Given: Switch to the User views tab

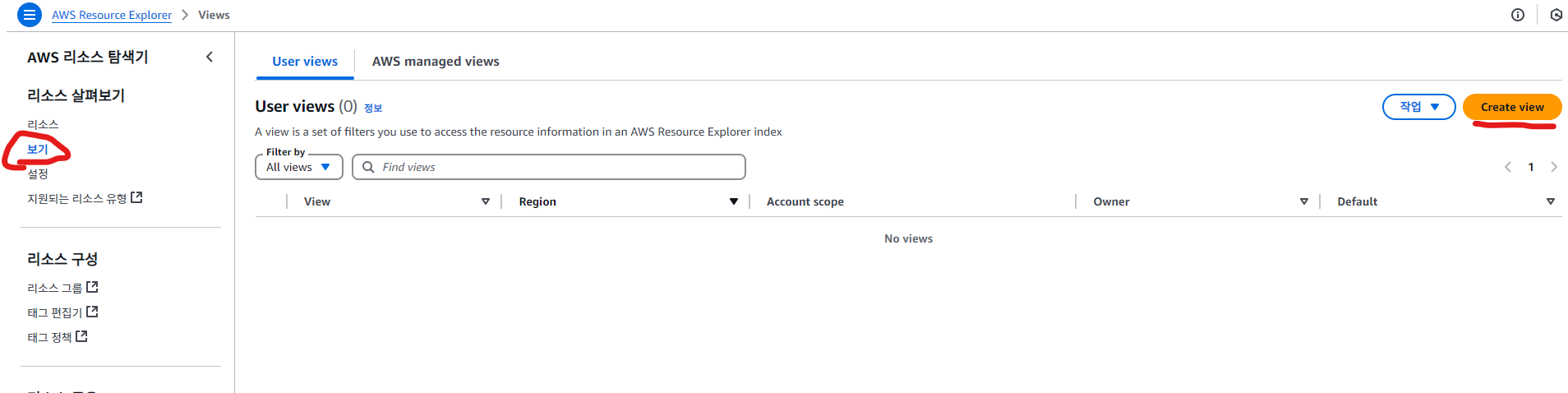Looking at the screenshot, I should tap(305, 62).
